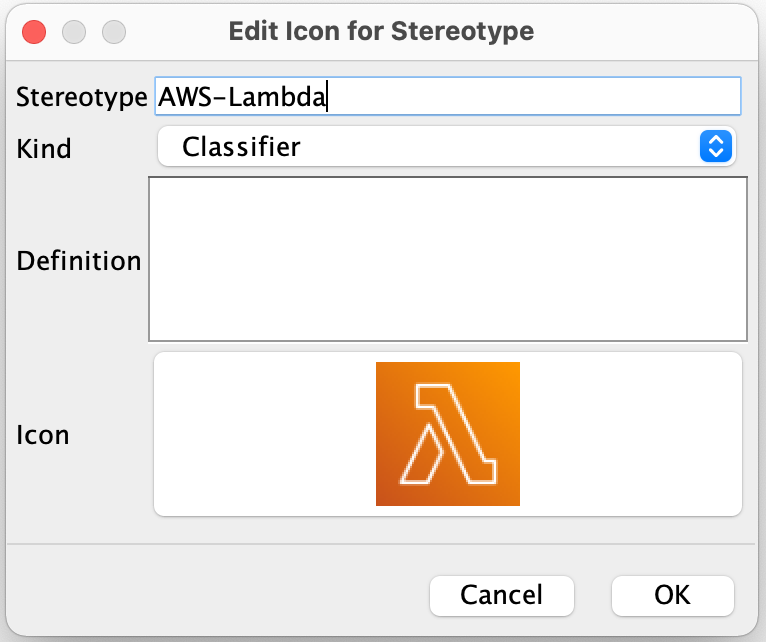Click blank area left of Lambda image

pos(263,434)
